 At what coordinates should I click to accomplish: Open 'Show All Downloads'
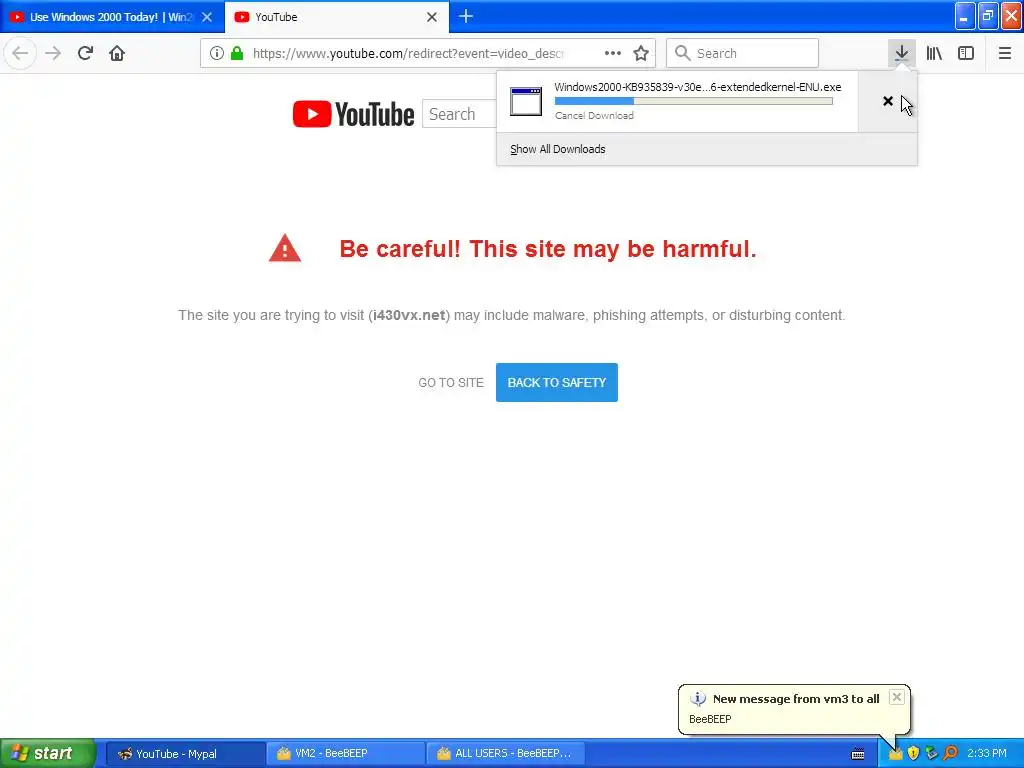click(558, 149)
